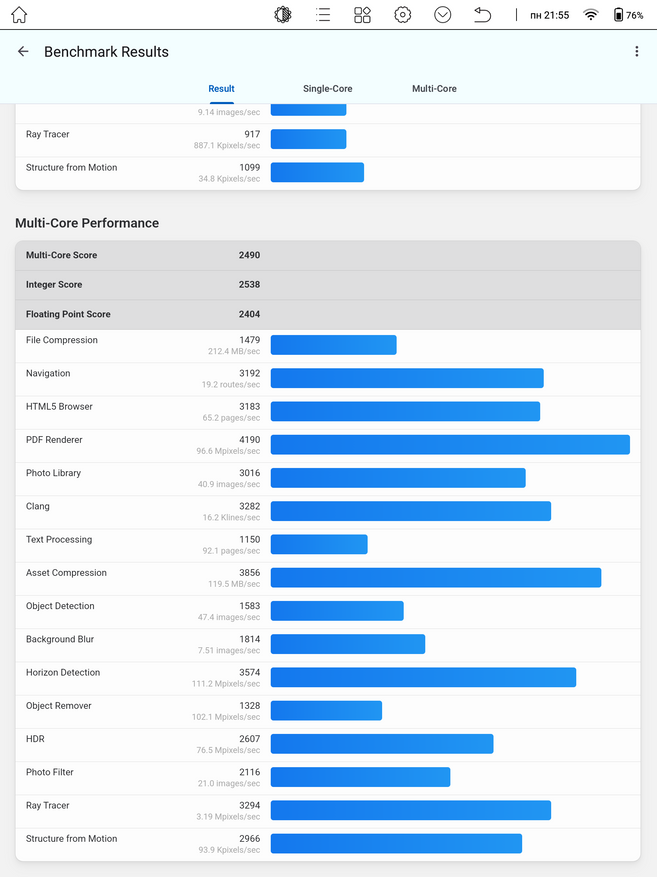Go to home screen via house icon
Image resolution: width=657 pixels, height=877 pixels.
click(x=19, y=15)
